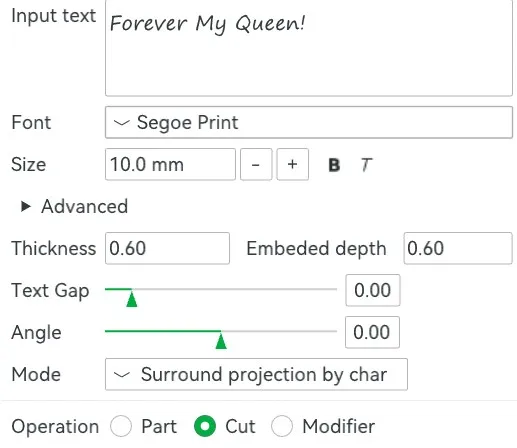
Task: Open the Segoe Print font dropdown
Action: [309, 122]
